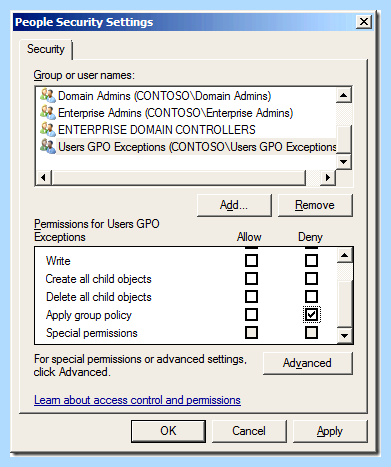Viewport: 391px width, 467px height.
Task: Open Learn about access control and permissions link
Action: pos(137,400)
